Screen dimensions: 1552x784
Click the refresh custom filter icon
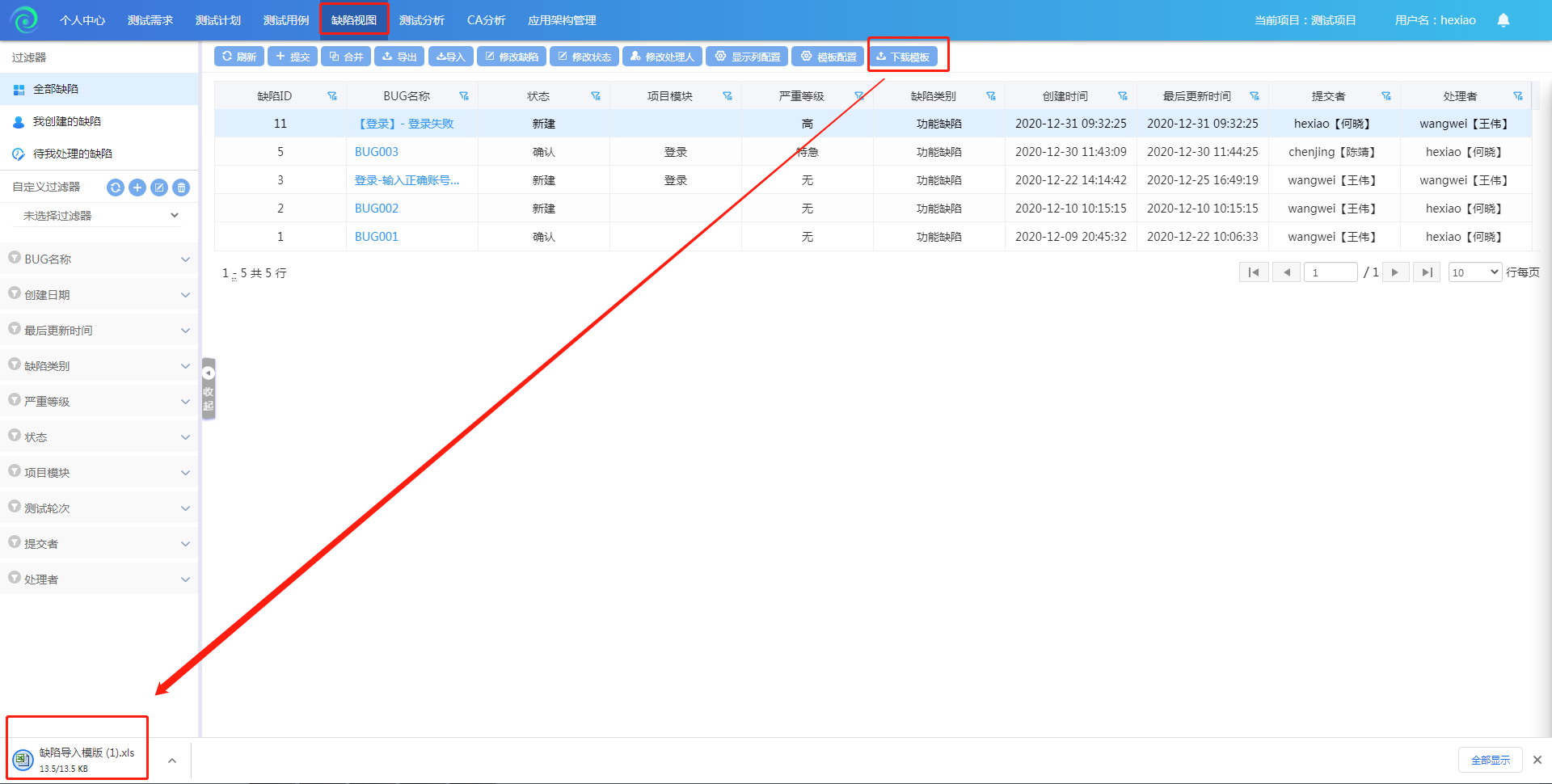click(x=116, y=188)
